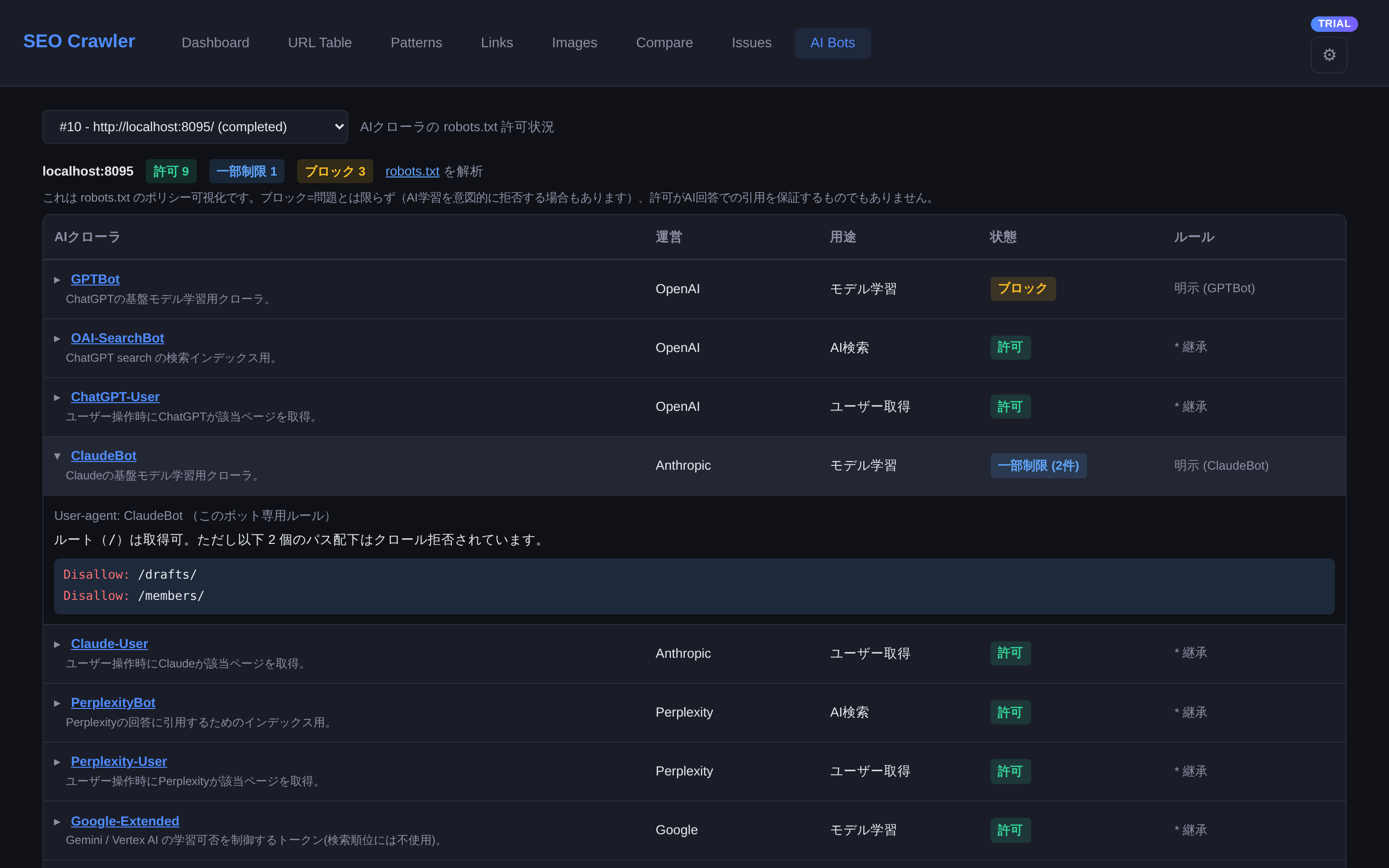Click Google operator in Google-Extended row
This screenshot has width=1389, height=868.
coord(677,830)
